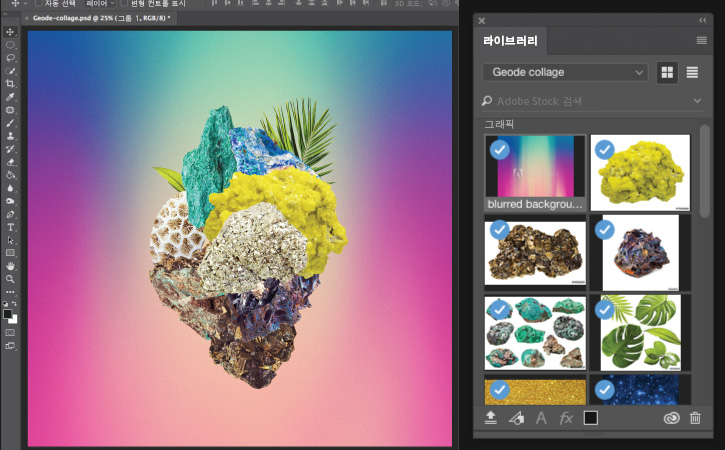Toggle the 변형 컨트롤 표시 checkbox

tap(124, 3)
